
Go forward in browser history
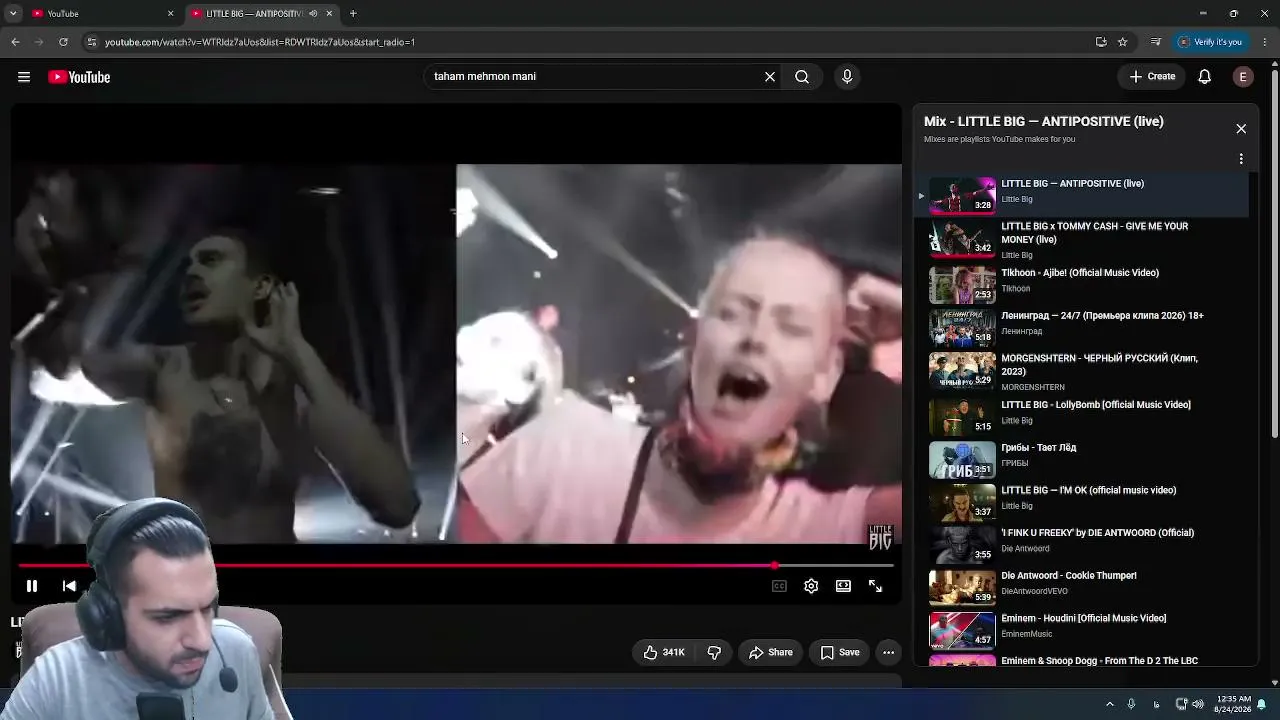(x=39, y=42)
